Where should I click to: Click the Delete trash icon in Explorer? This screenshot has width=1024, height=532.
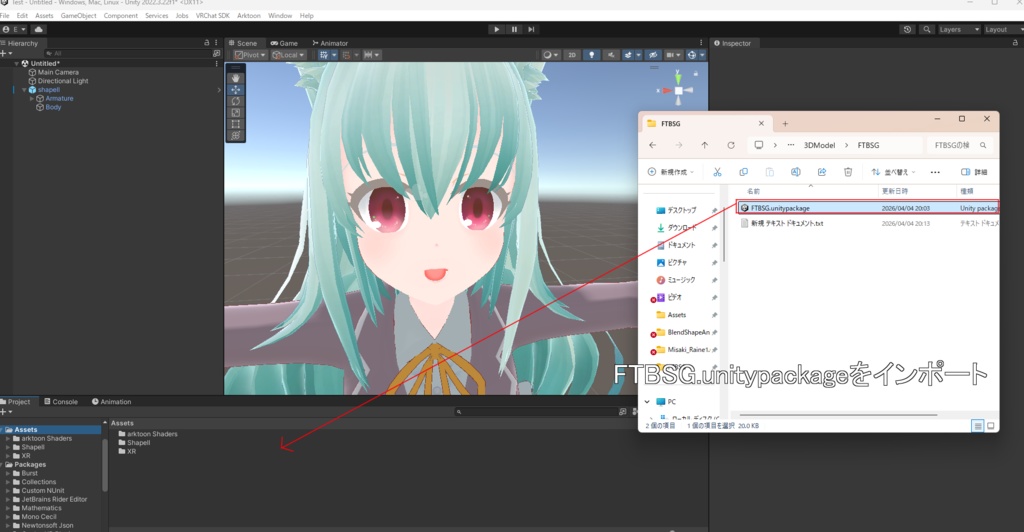(848, 172)
